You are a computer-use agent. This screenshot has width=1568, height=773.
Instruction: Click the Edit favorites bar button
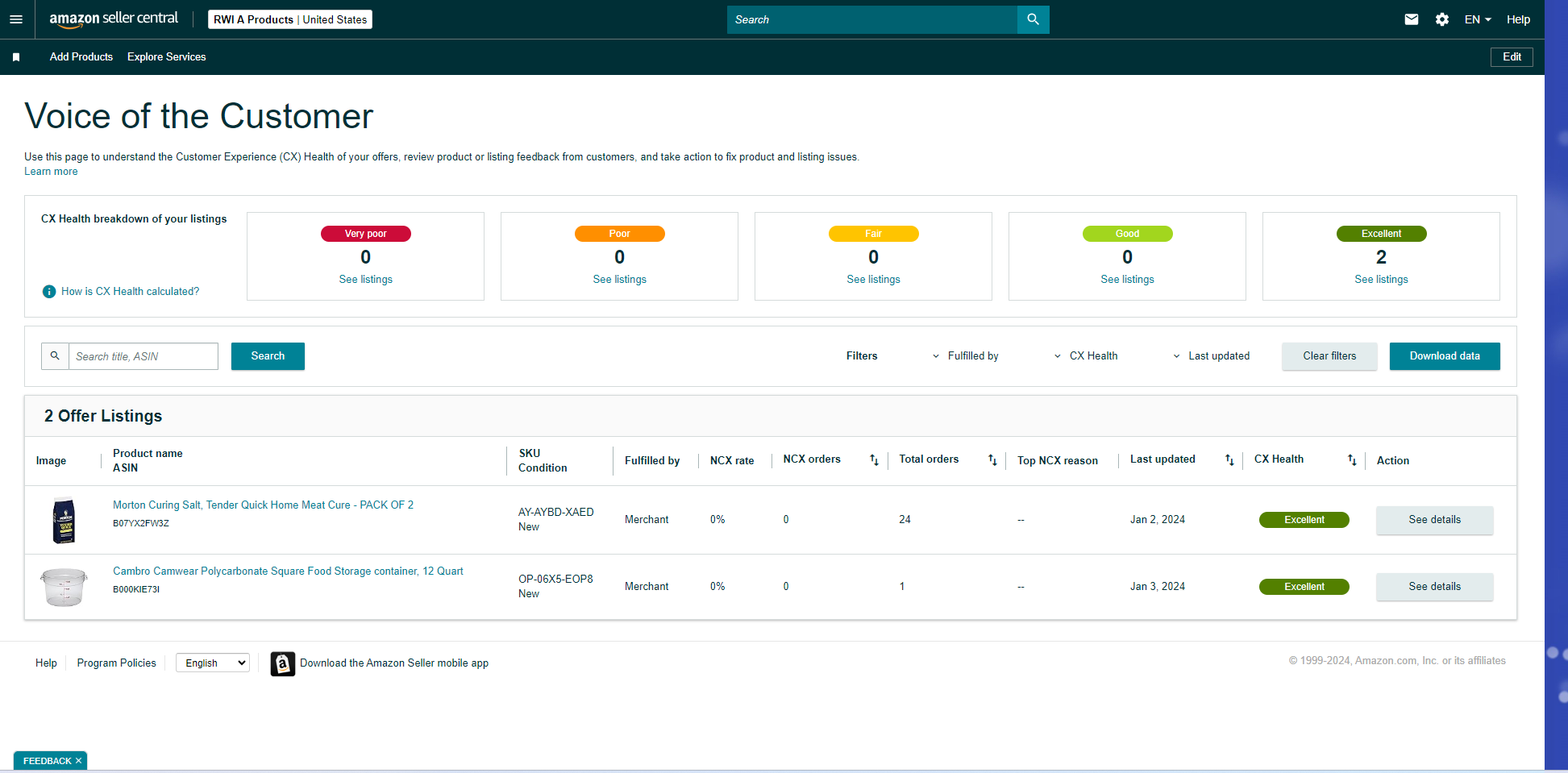[1512, 57]
